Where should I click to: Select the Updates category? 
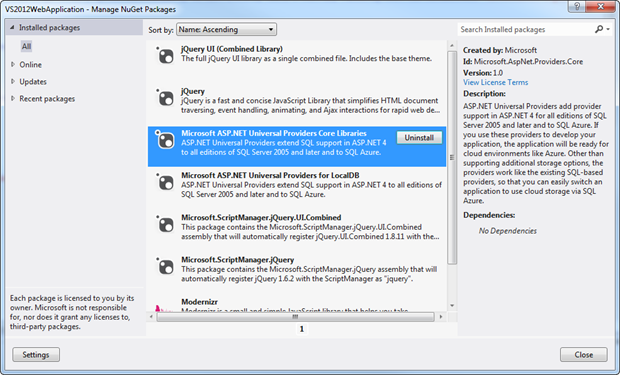33,81
